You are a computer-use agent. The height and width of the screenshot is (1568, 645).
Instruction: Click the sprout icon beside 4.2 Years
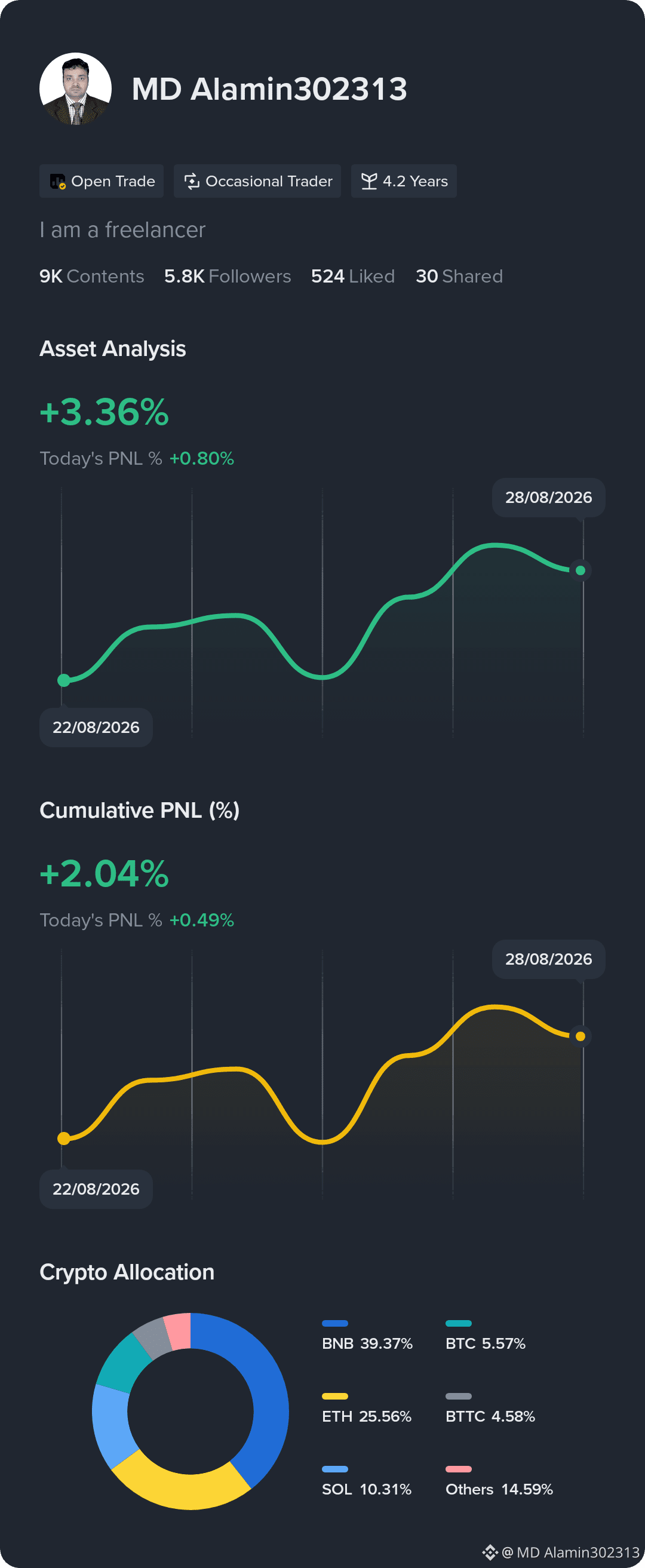pos(368,182)
